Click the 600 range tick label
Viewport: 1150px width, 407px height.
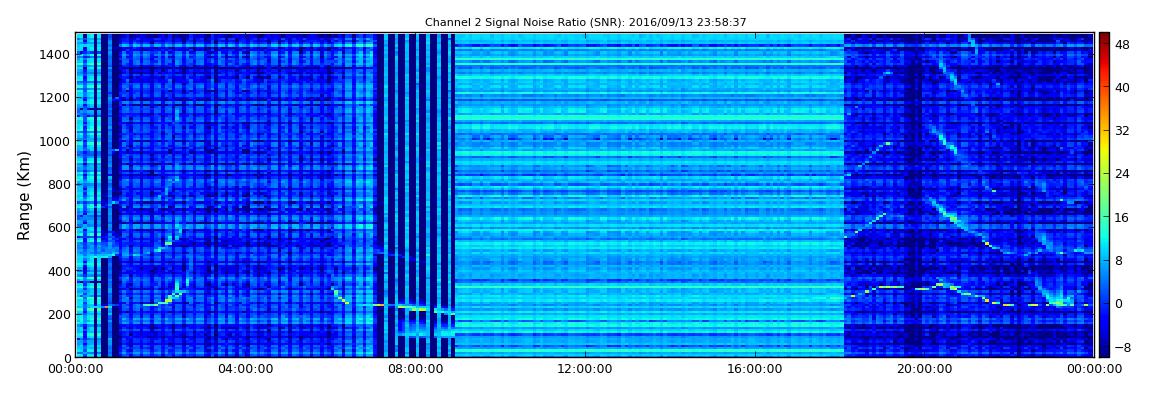point(59,228)
